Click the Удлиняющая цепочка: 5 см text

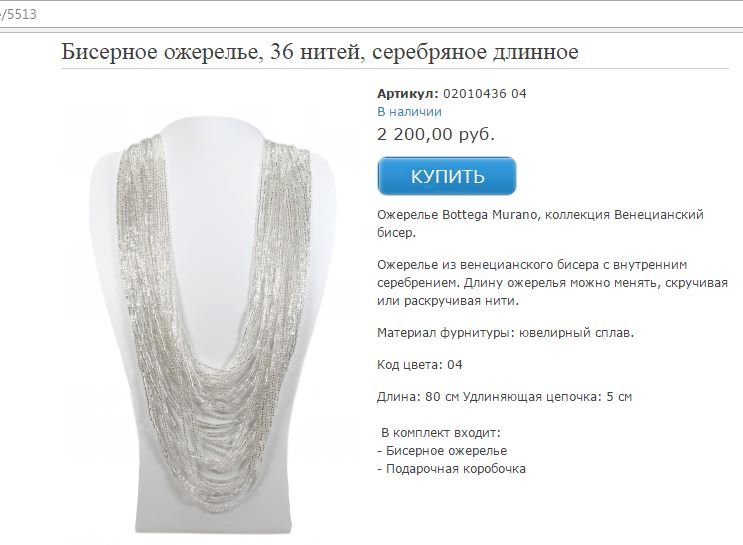point(547,397)
